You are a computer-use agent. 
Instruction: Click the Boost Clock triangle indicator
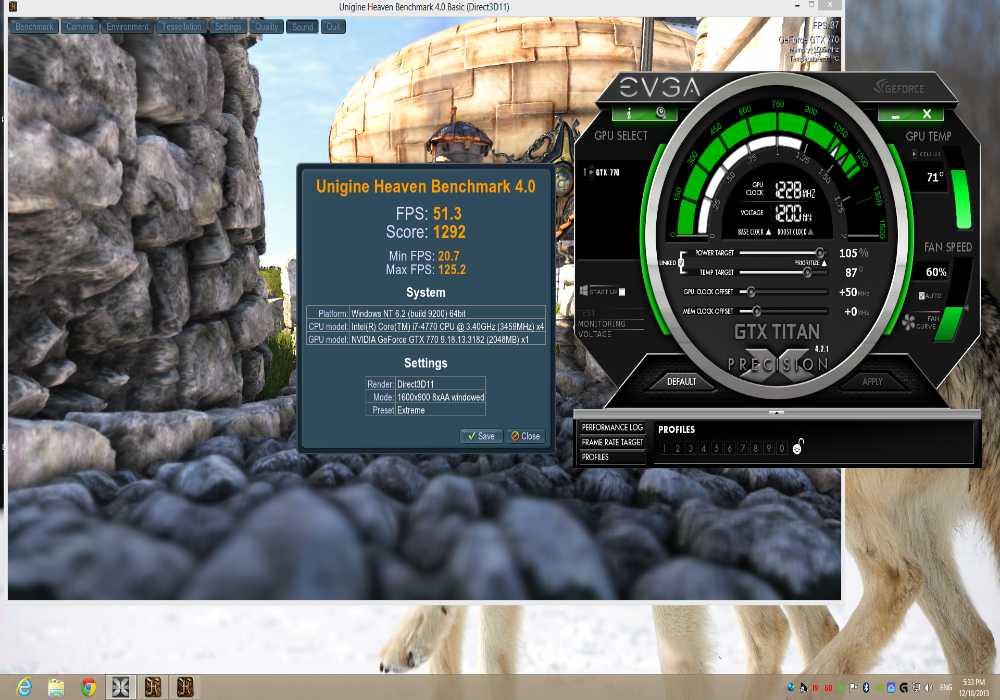[811, 232]
